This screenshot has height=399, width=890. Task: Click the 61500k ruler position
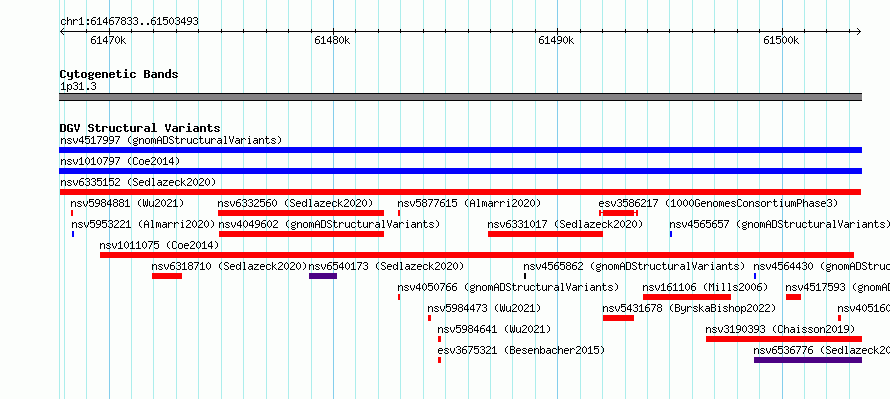click(781, 40)
